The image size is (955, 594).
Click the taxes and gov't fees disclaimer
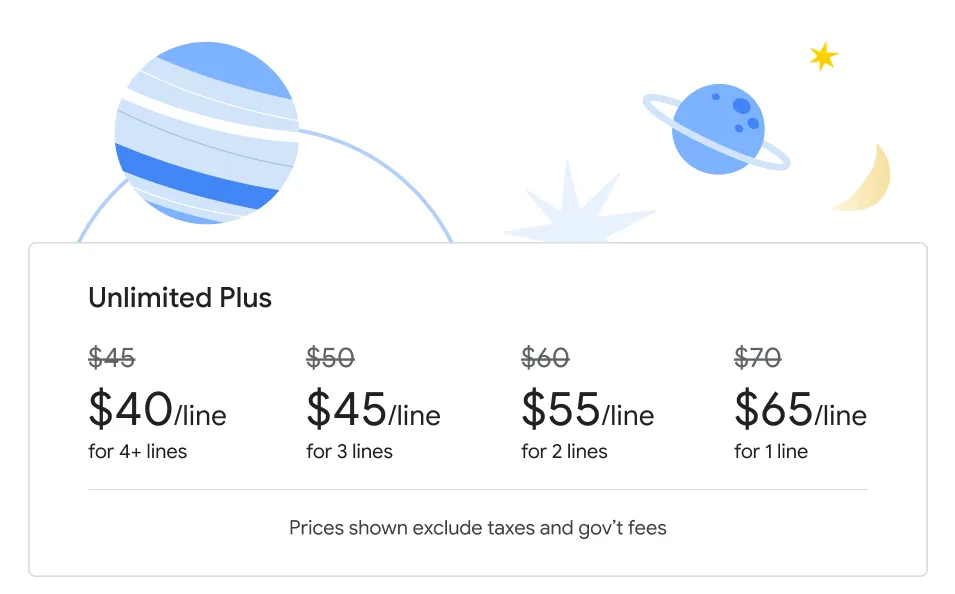pyautogui.click(x=478, y=527)
